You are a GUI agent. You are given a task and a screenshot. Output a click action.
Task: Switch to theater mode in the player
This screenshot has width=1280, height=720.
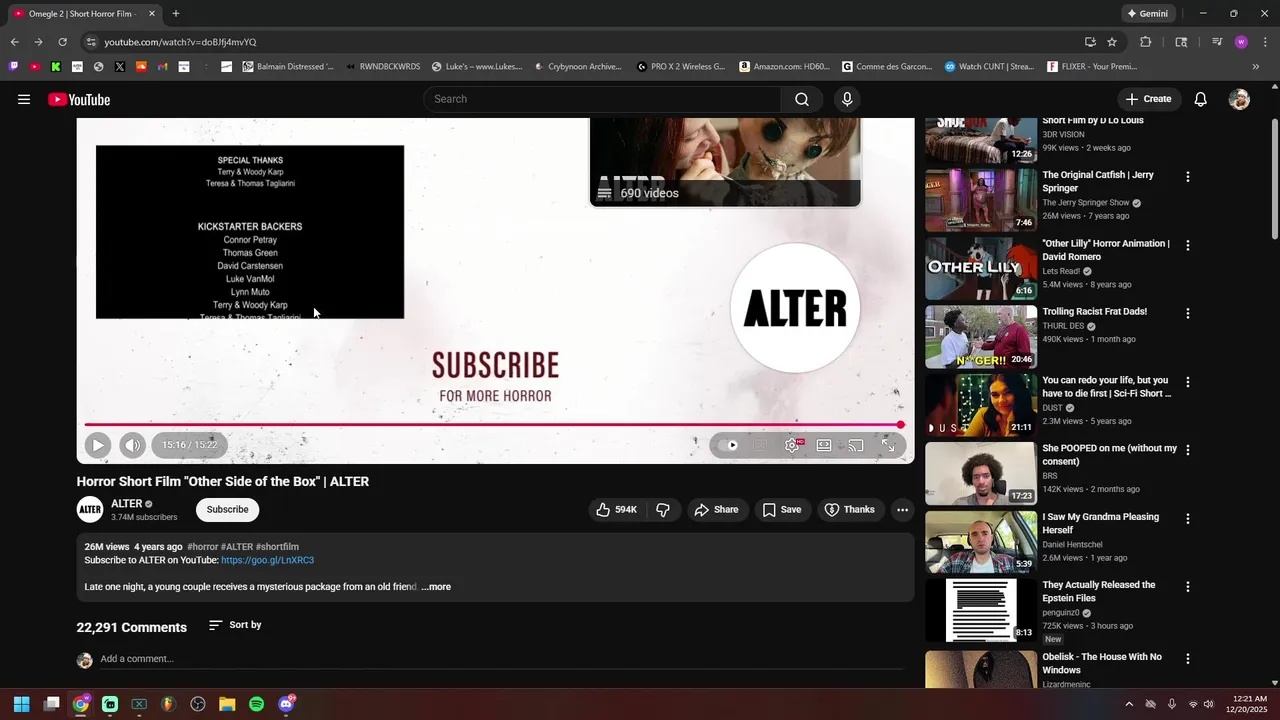click(824, 445)
